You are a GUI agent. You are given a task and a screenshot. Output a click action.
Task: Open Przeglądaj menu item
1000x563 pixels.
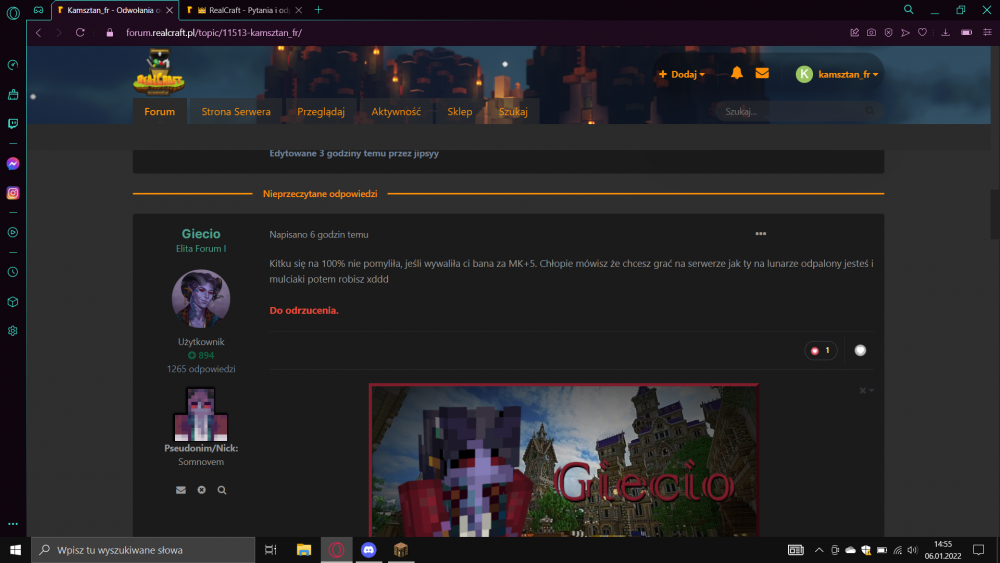(321, 112)
